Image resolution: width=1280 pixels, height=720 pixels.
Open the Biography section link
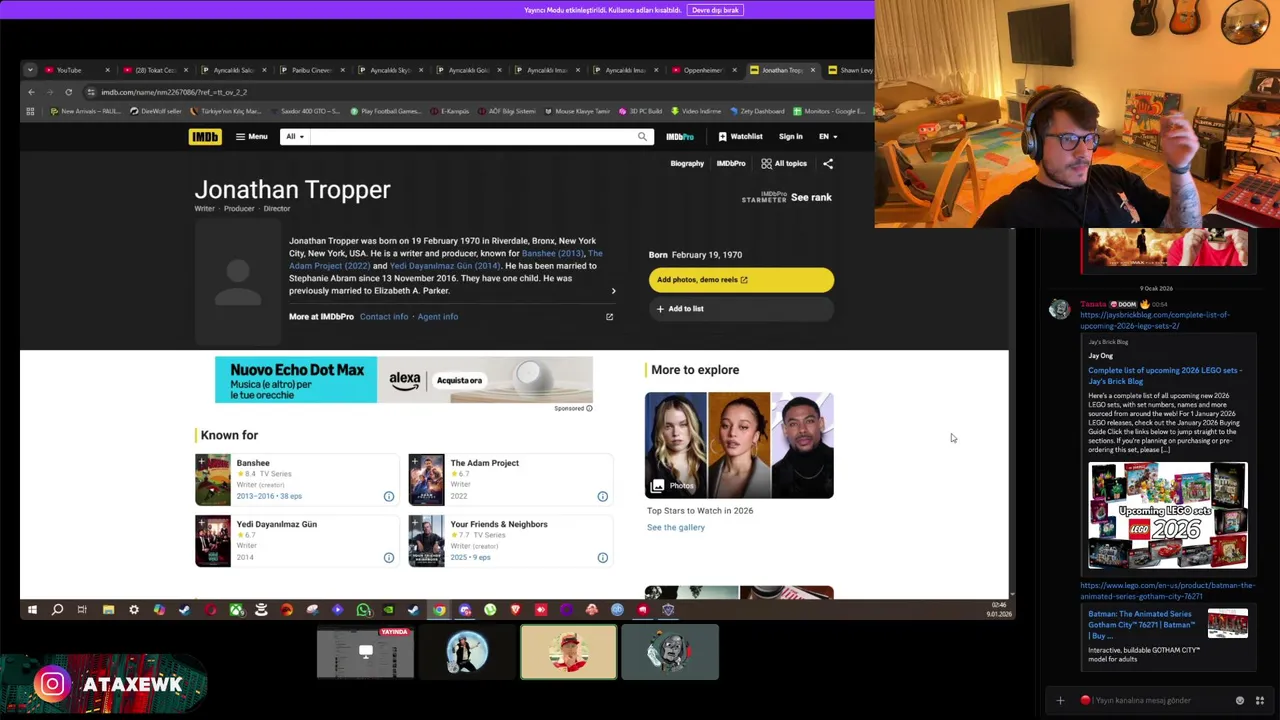(x=687, y=163)
